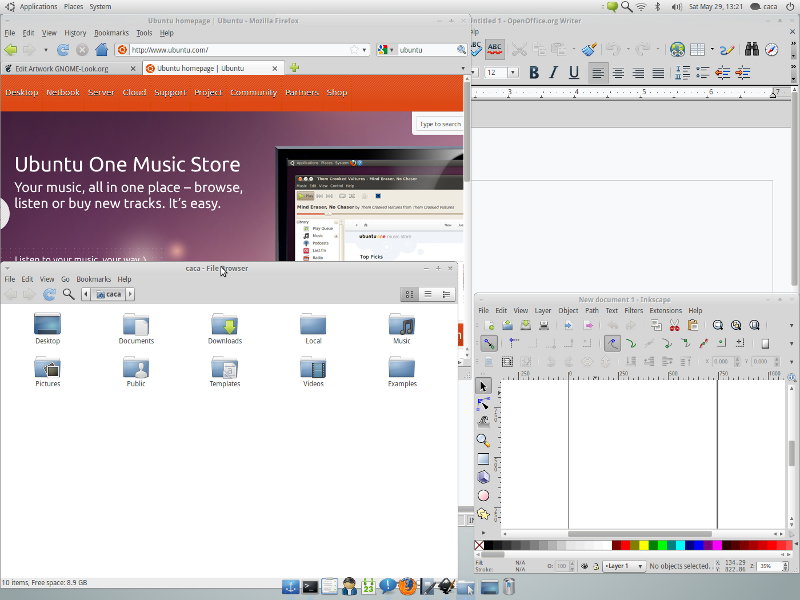Pick magenta swatch in Inkscape palette
800x600 pixels.
click(x=717, y=545)
